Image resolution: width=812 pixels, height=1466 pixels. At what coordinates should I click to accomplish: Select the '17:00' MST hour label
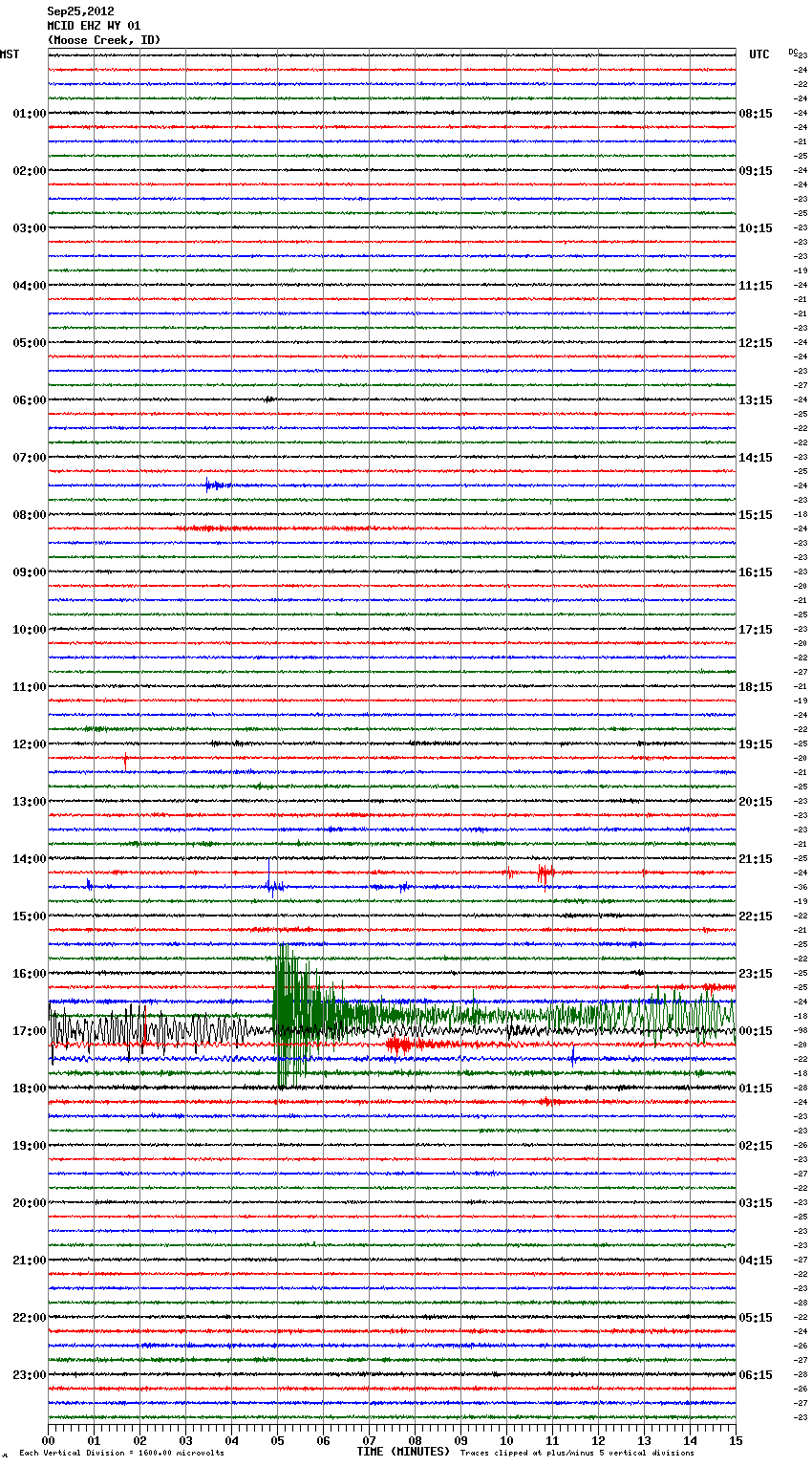tap(30, 1031)
